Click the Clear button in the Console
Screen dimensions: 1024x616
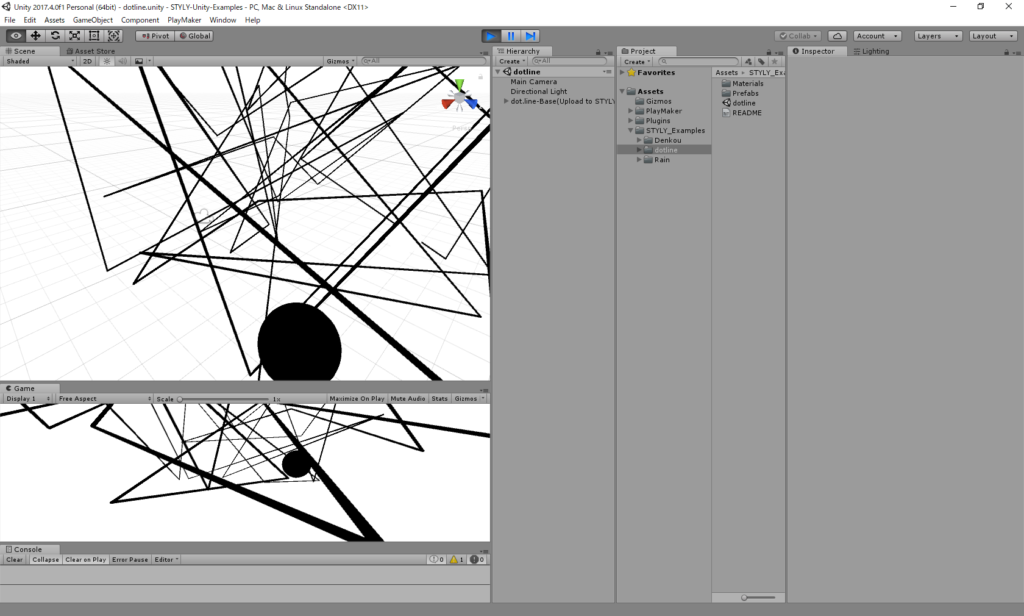(x=13, y=560)
